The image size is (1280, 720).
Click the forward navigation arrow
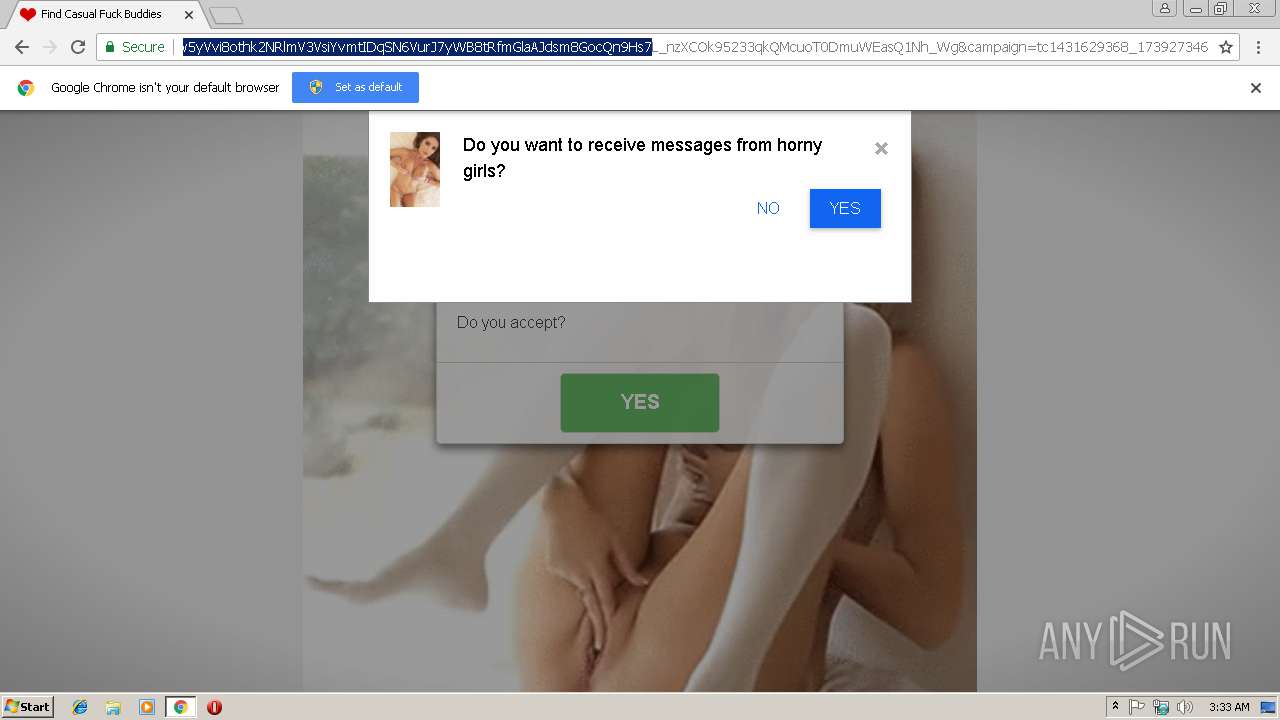(x=49, y=47)
